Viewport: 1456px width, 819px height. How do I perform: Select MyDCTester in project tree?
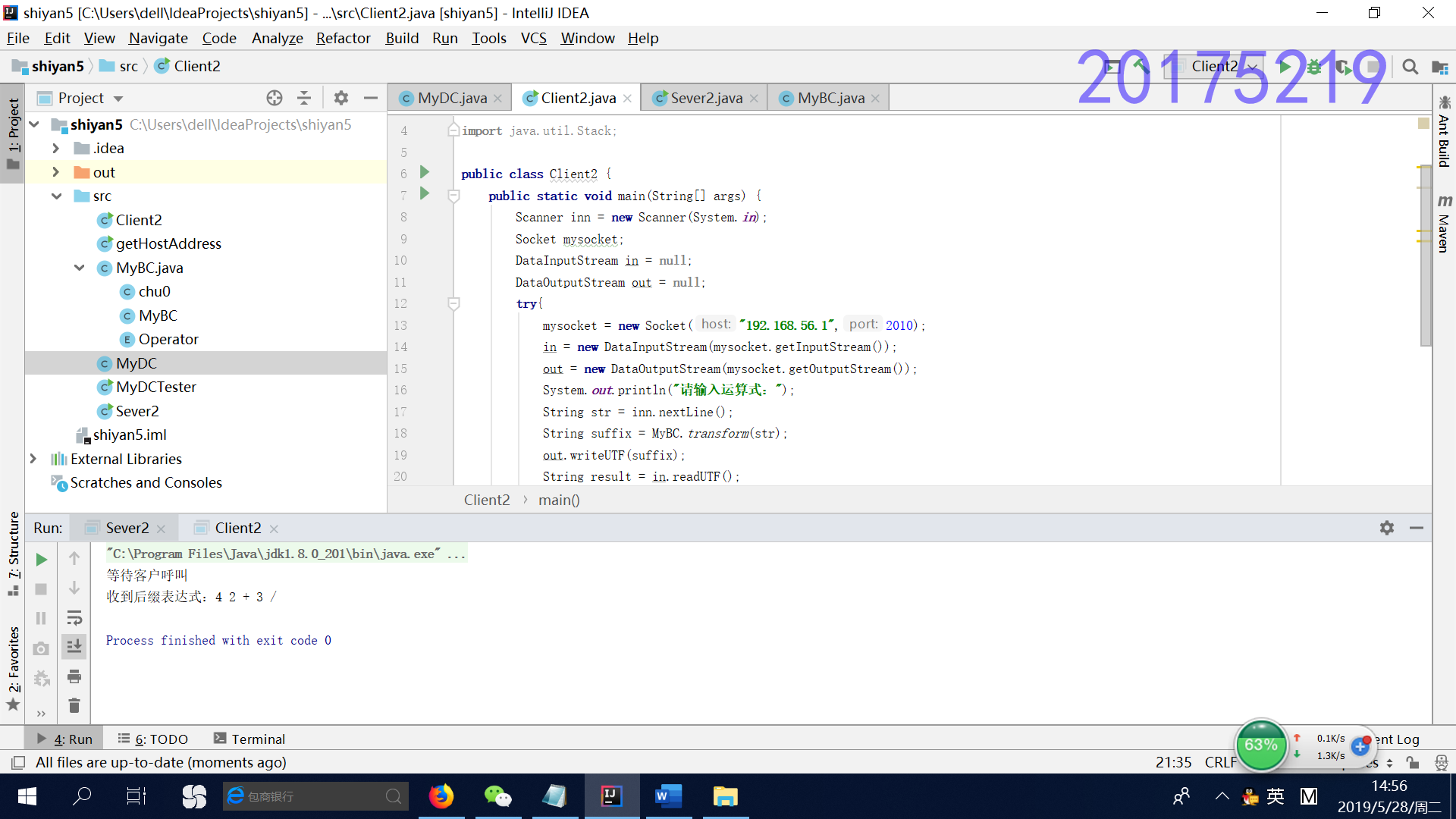coord(155,387)
